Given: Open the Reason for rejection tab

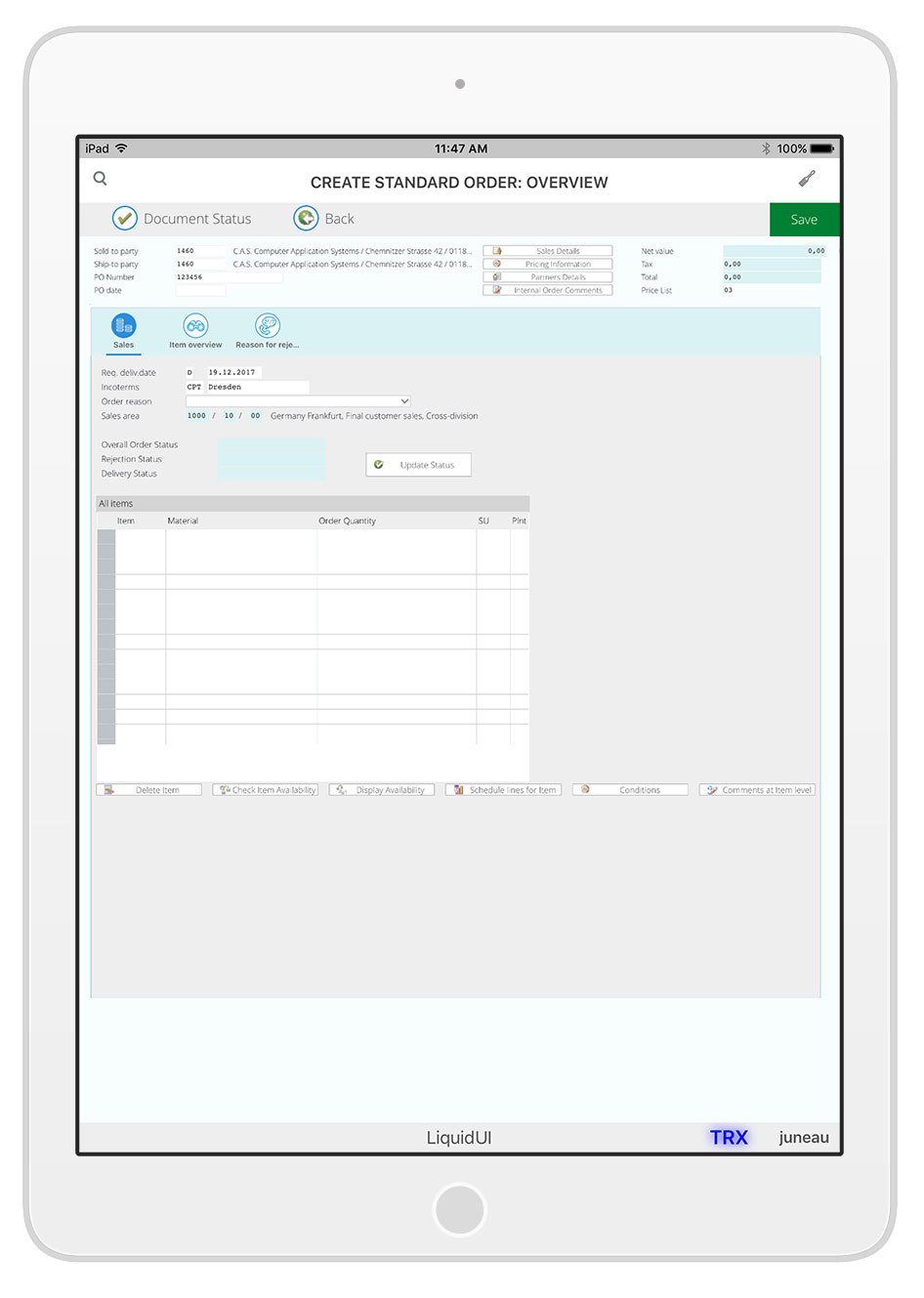Looking at the screenshot, I should pos(268,326).
